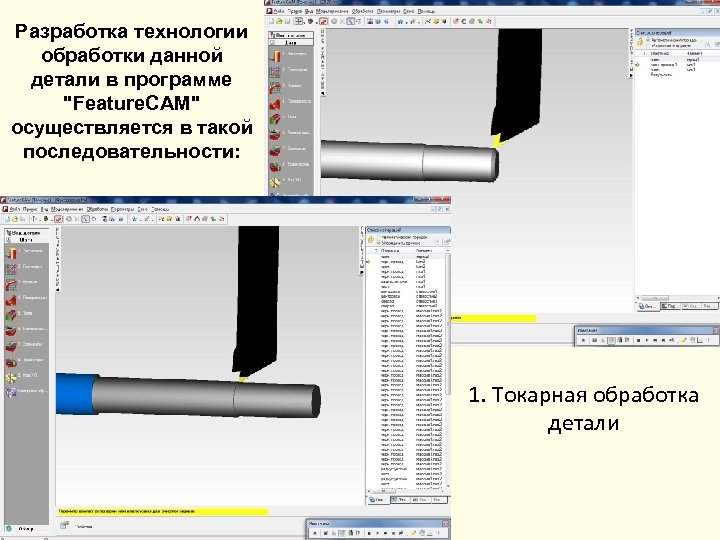Open the Элементы step in front window sidebar

pyautogui.click(x=26, y=345)
